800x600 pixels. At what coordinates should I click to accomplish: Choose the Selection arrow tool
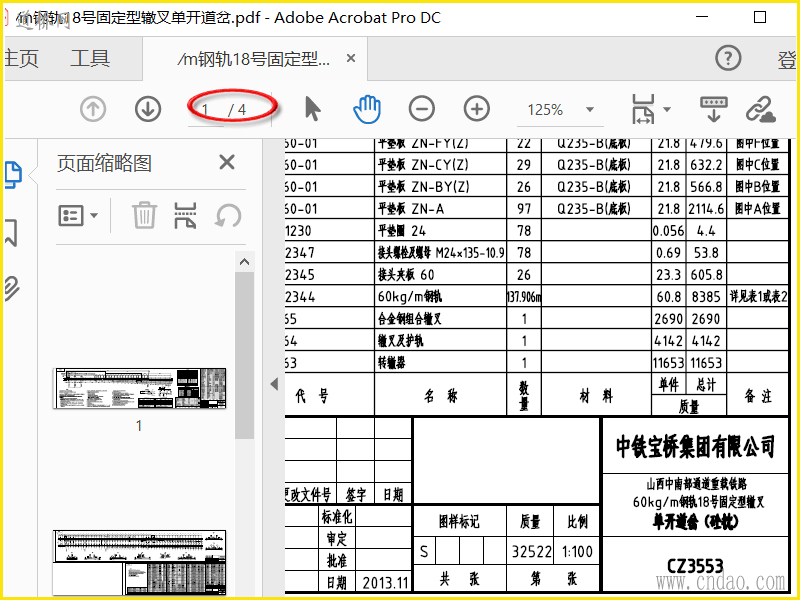point(312,109)
